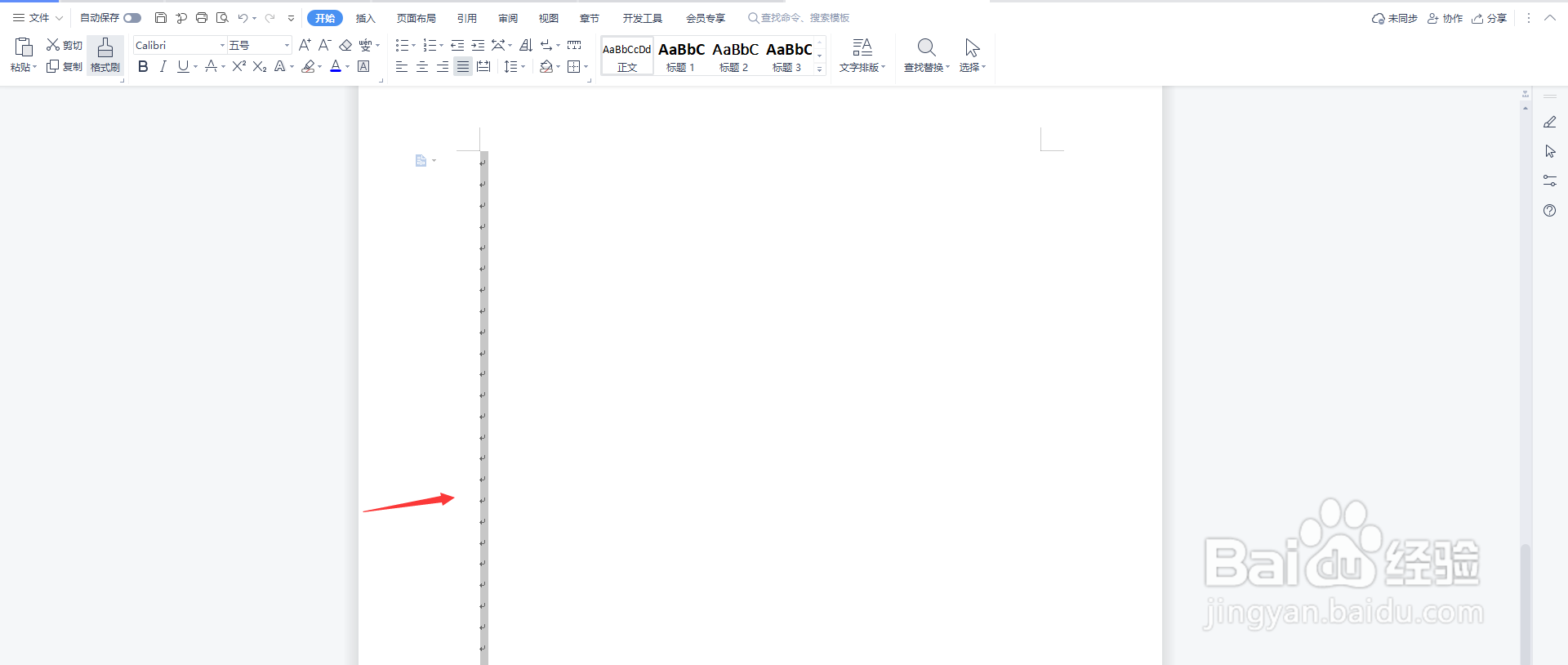Viewport: 1568px width, 665px height.
Task: Apply paragraph shading fill
Action: [546, 66]
